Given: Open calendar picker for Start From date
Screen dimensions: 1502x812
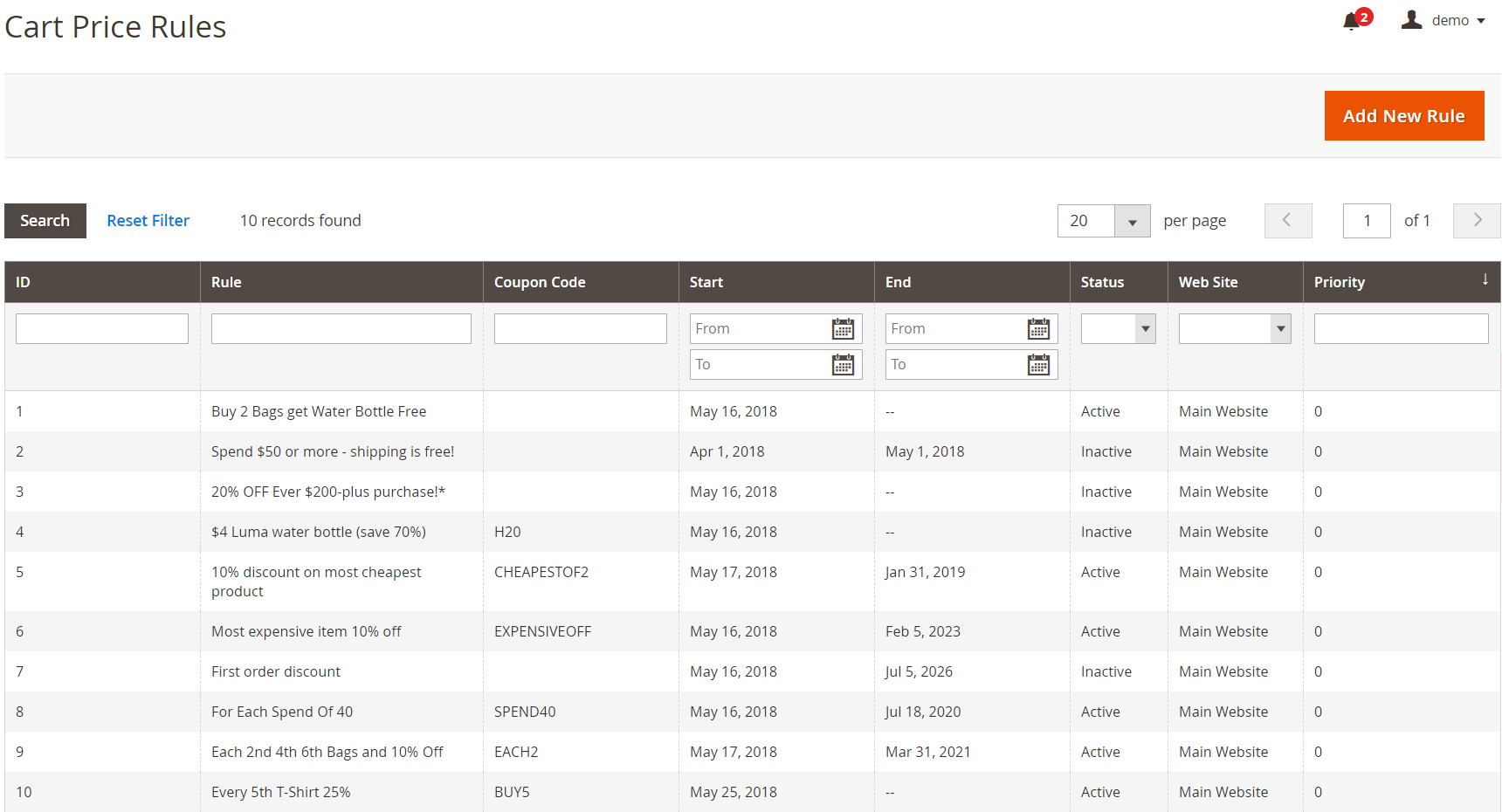Looking at the screenshot, I should 843,329.
